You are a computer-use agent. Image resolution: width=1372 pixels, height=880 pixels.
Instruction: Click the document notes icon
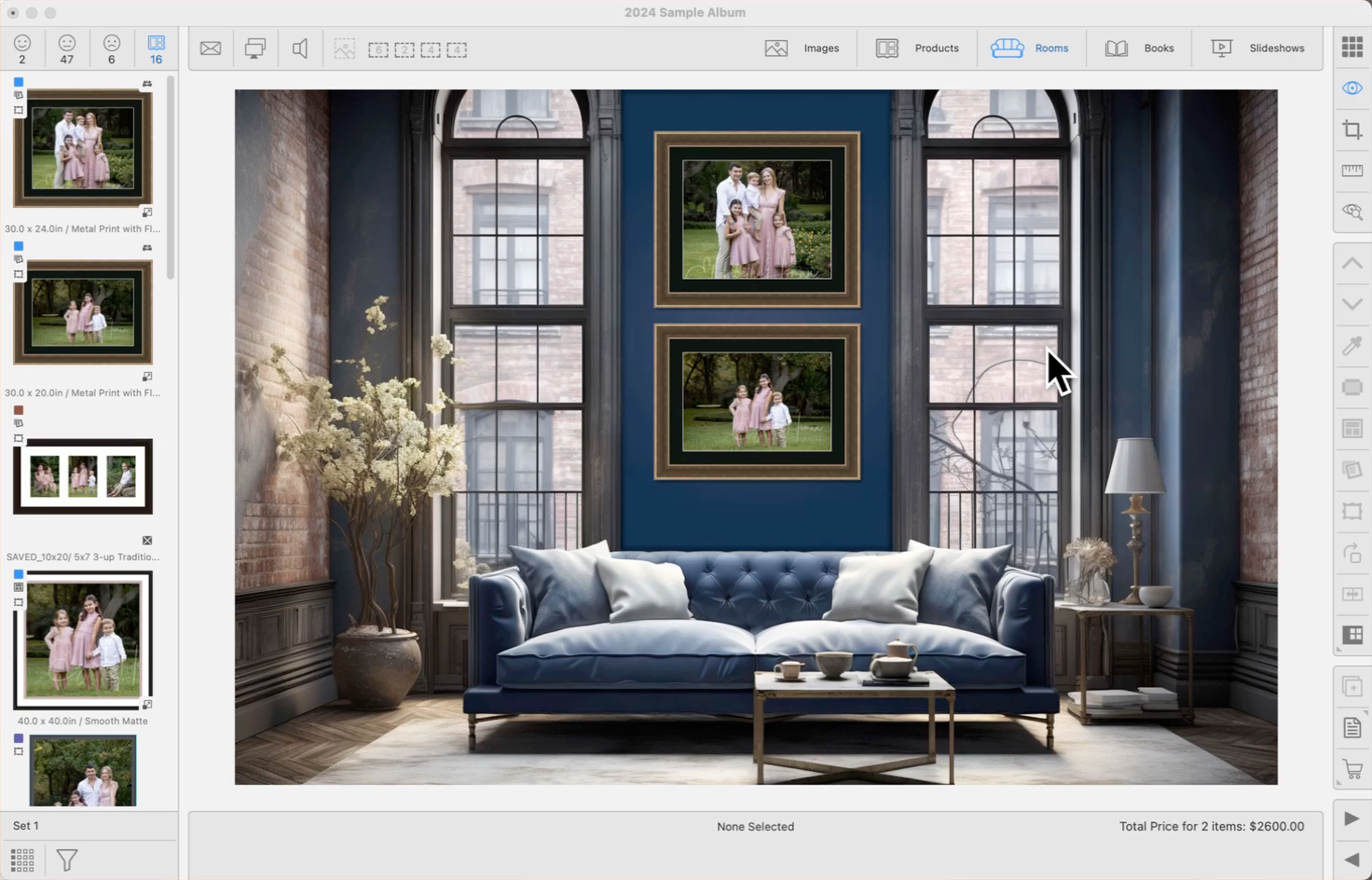[1351, 728]
